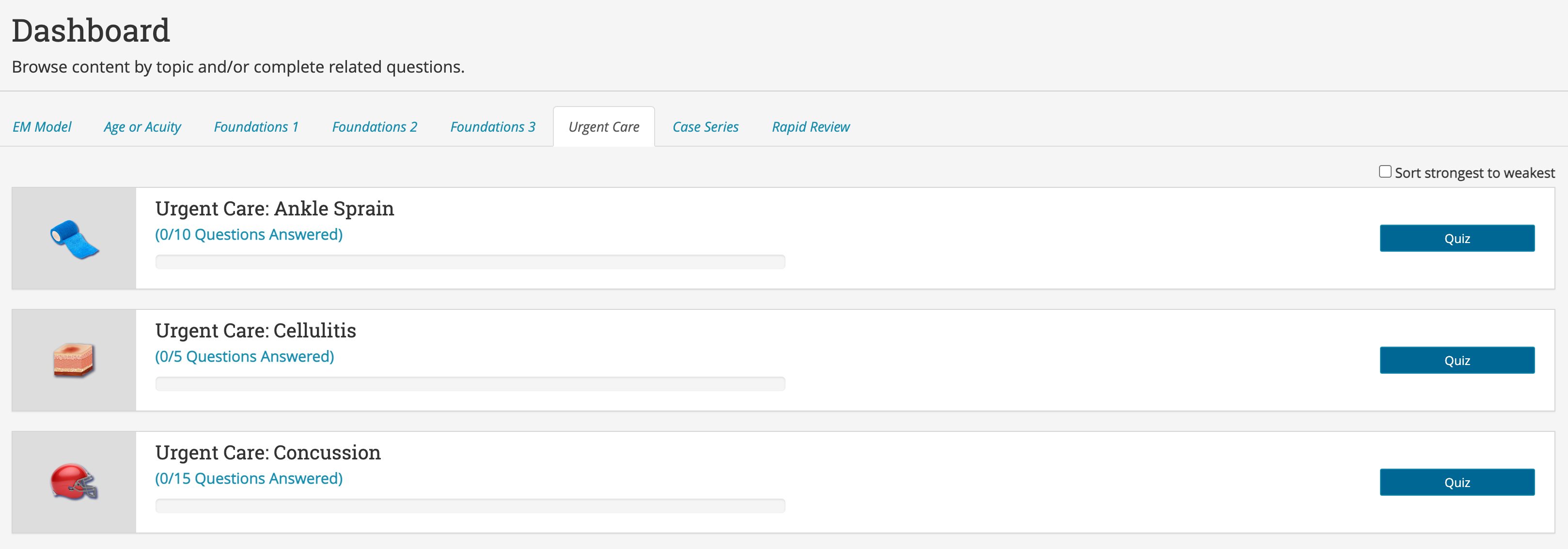This screenshot has height=549, width=1568.
Task: Click the blue bandage roll icon for Ankle Sprain
Action: click(x=73, y=238)
